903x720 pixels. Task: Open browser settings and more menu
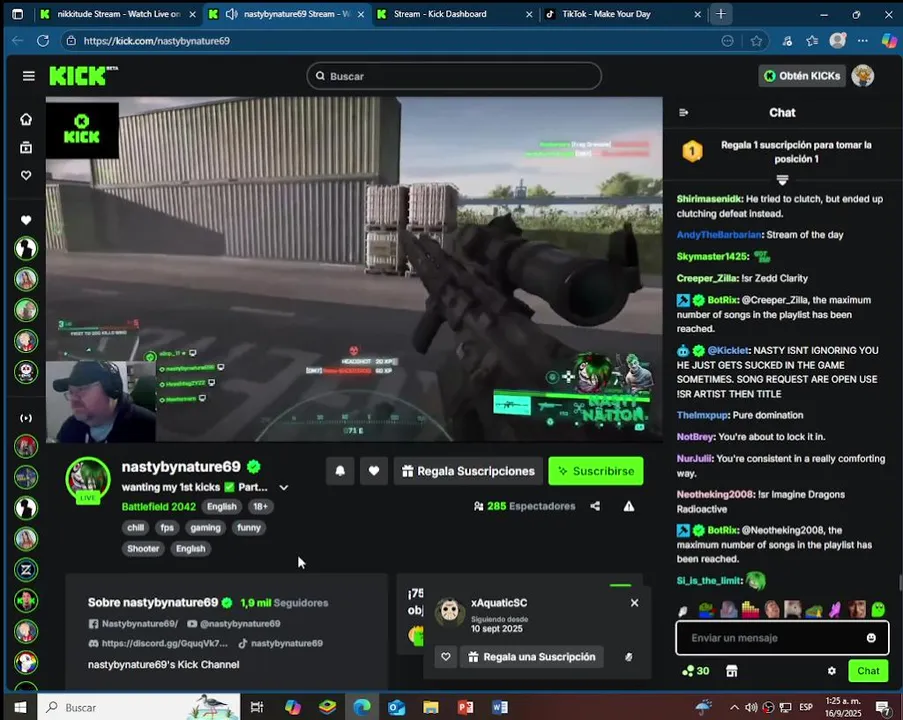[862, 41]
